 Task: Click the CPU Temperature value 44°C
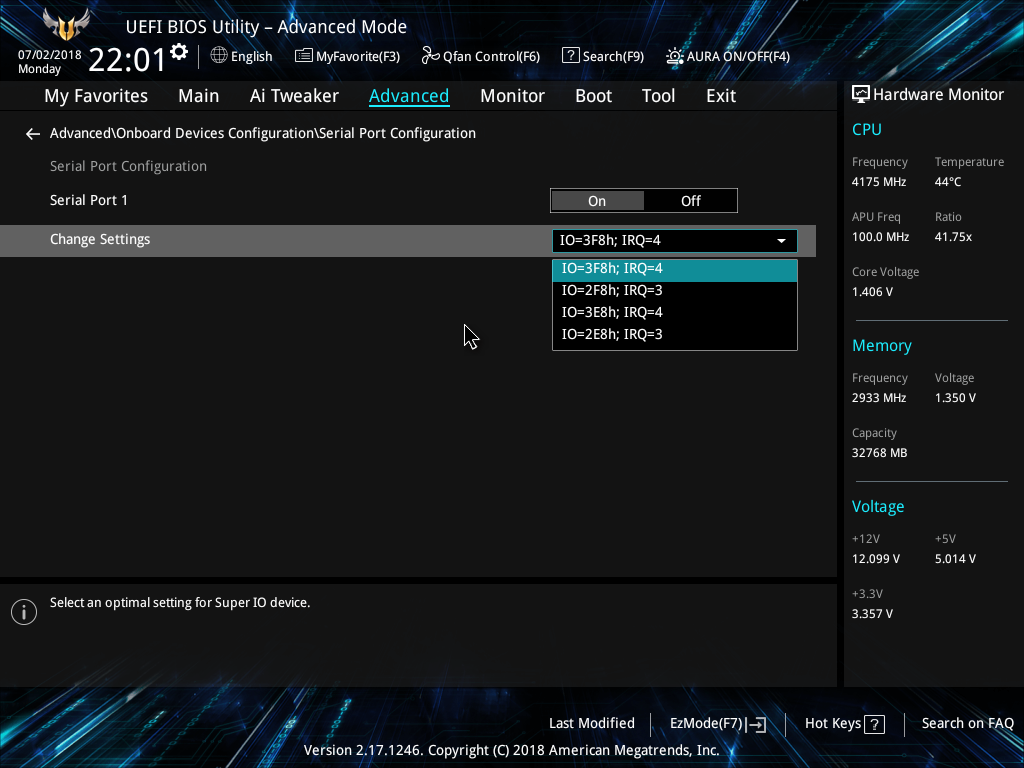click(x=948, y=182)
